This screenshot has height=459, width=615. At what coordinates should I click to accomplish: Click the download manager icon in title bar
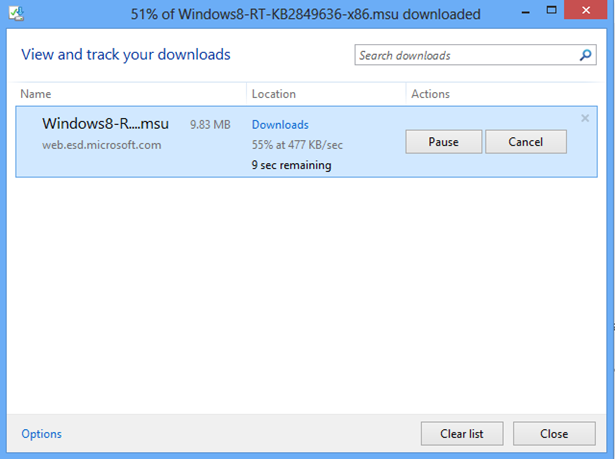(16, 14)
